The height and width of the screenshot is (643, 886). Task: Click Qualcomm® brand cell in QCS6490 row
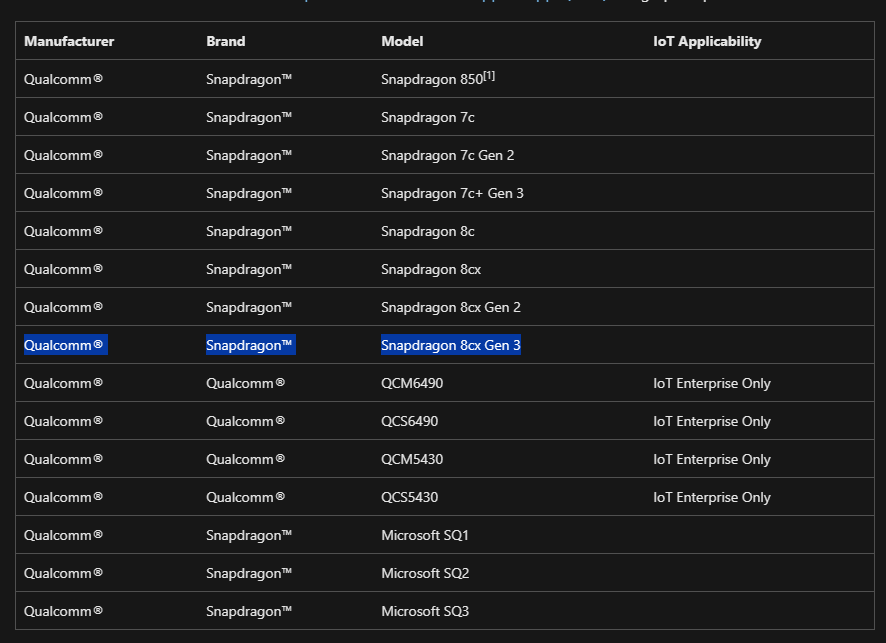245,421
